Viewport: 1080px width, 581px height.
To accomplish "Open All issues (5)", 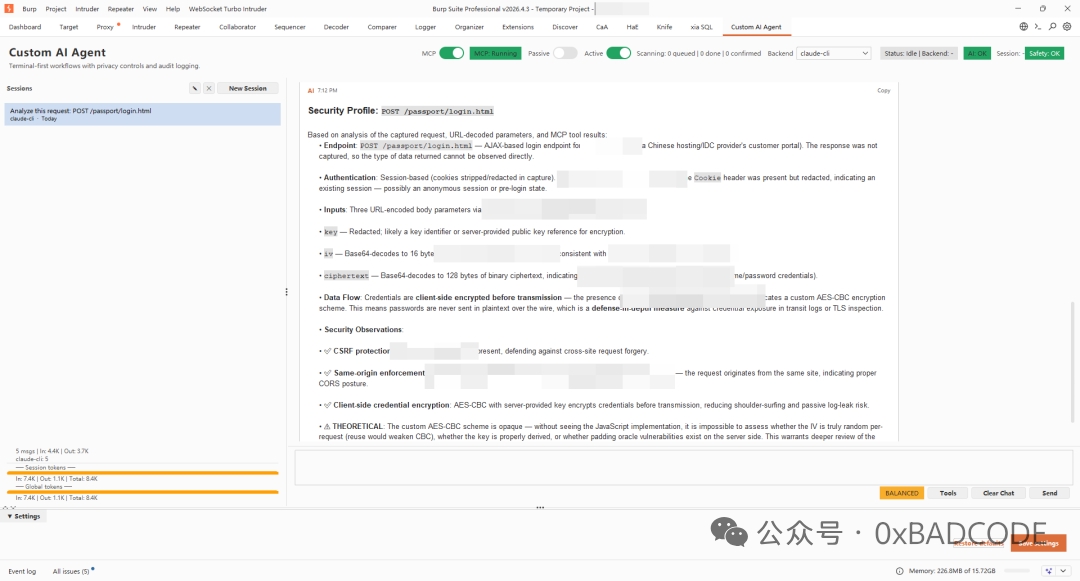I will [x=71, y=571].
